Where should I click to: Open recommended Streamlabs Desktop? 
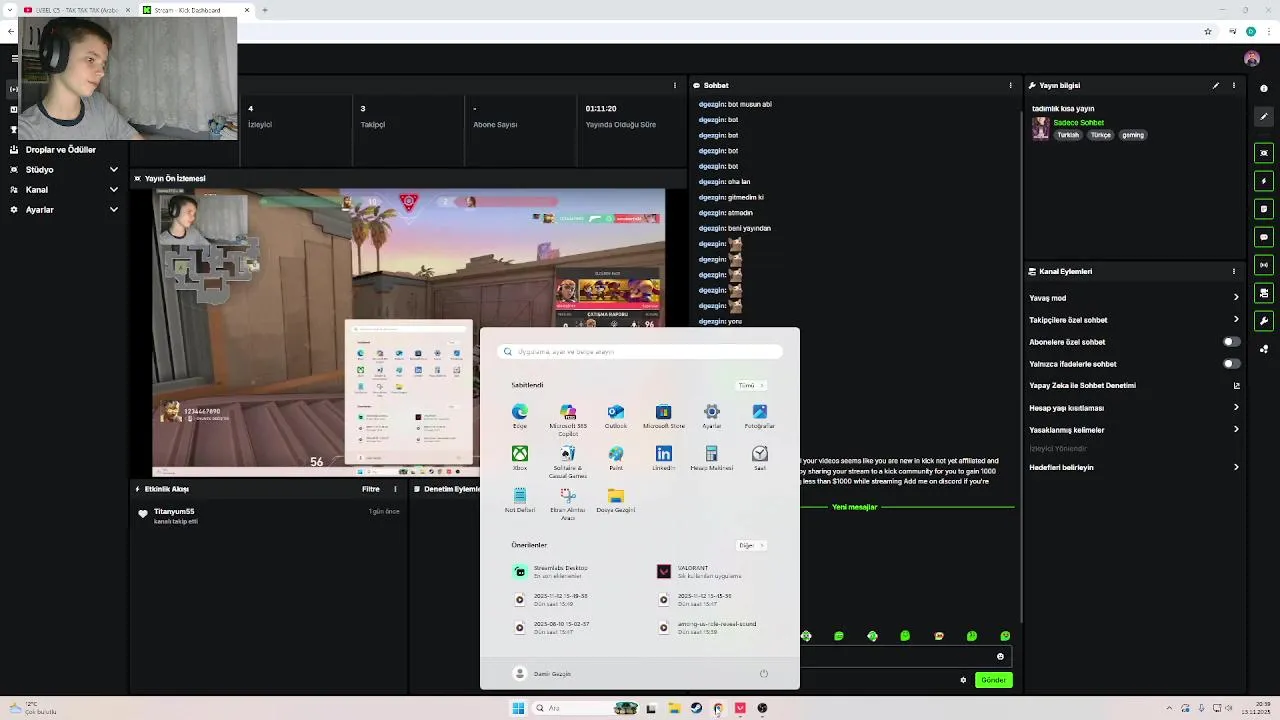coord(552,571)
